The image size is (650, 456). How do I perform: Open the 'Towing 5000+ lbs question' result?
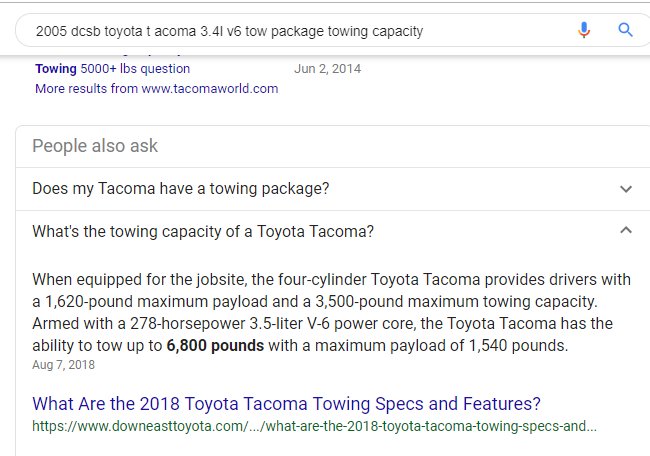(x=112, y=68)
